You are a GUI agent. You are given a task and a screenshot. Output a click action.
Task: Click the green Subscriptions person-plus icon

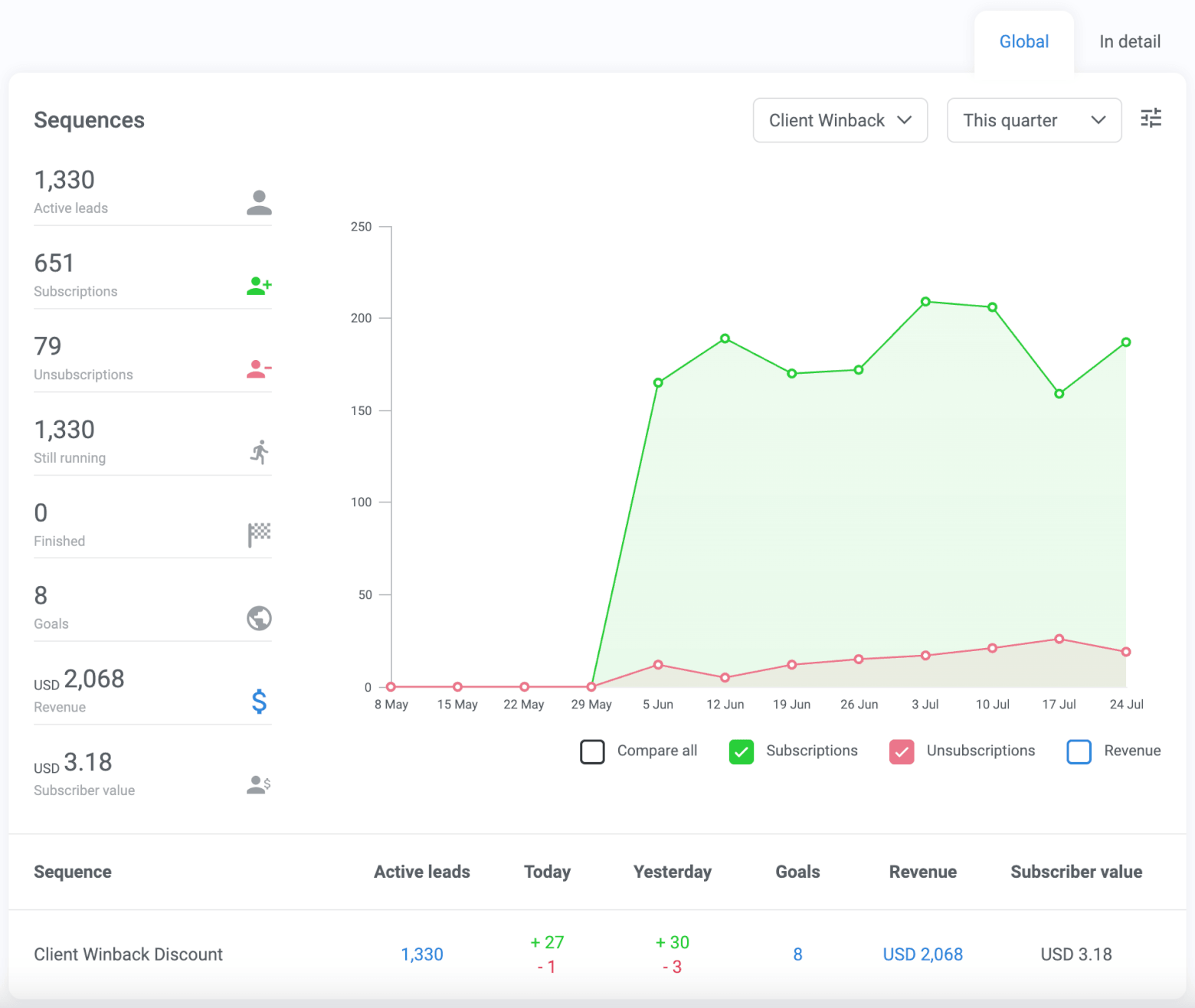[x=259, y=286]
